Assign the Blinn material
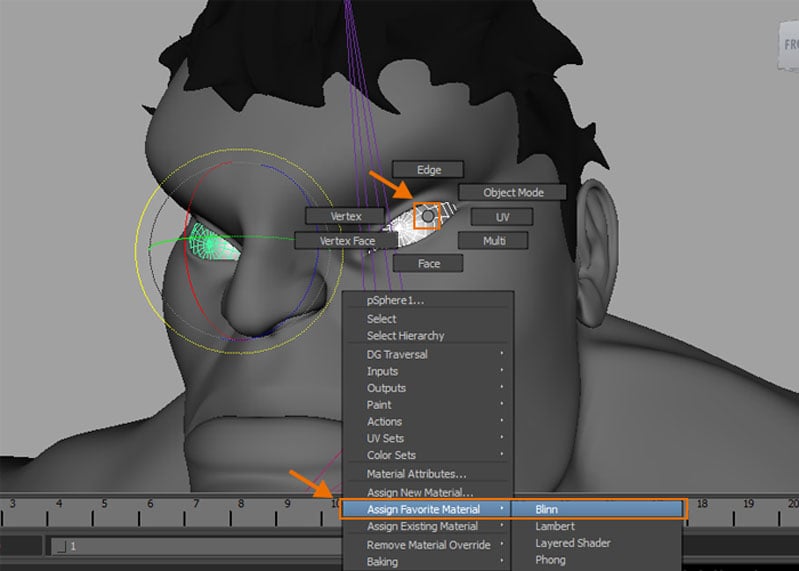The image size is (799, 571). coord(597,509)
